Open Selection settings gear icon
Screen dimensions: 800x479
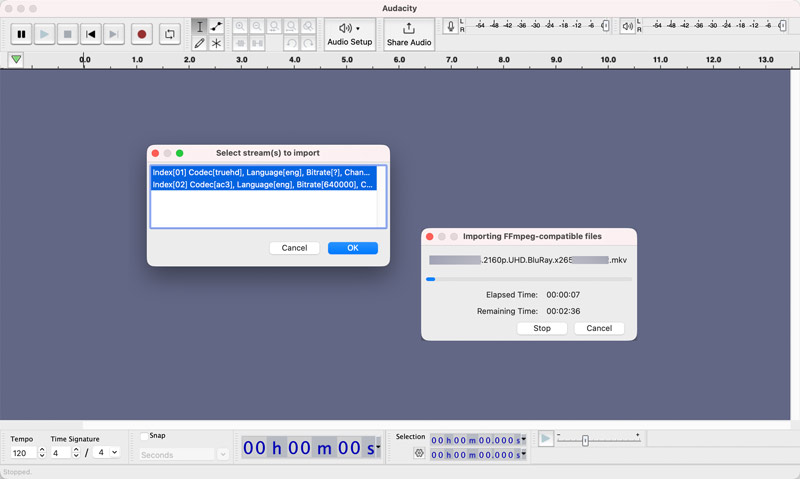419,453
